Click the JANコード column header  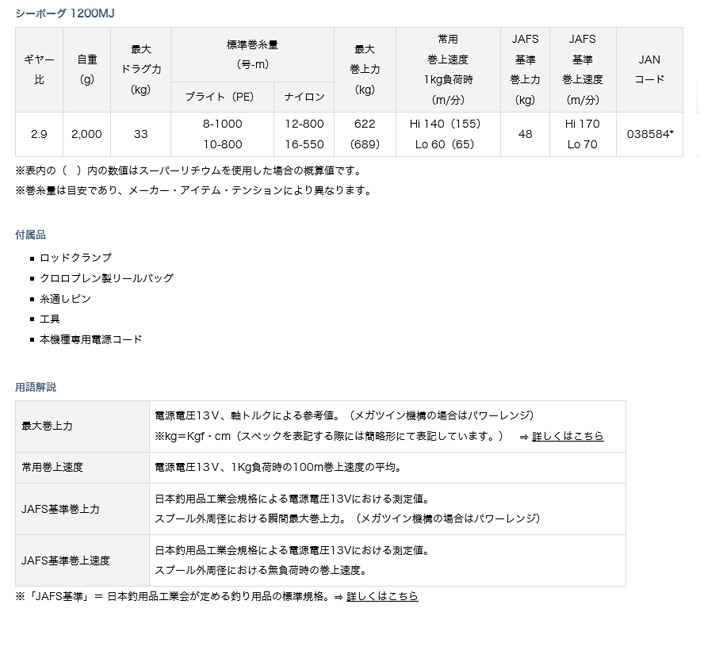649,69
